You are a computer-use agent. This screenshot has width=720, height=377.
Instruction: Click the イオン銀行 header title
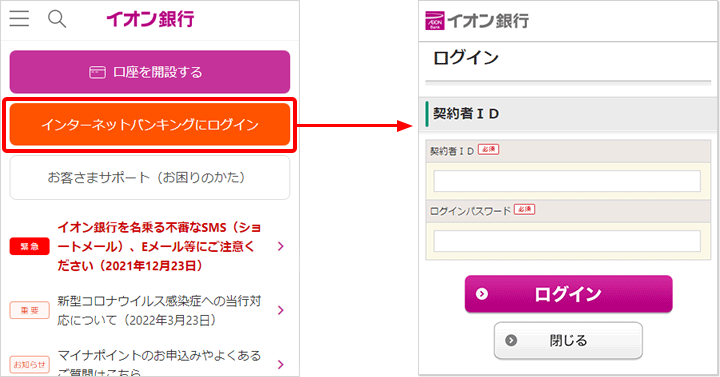coord(151,19)
